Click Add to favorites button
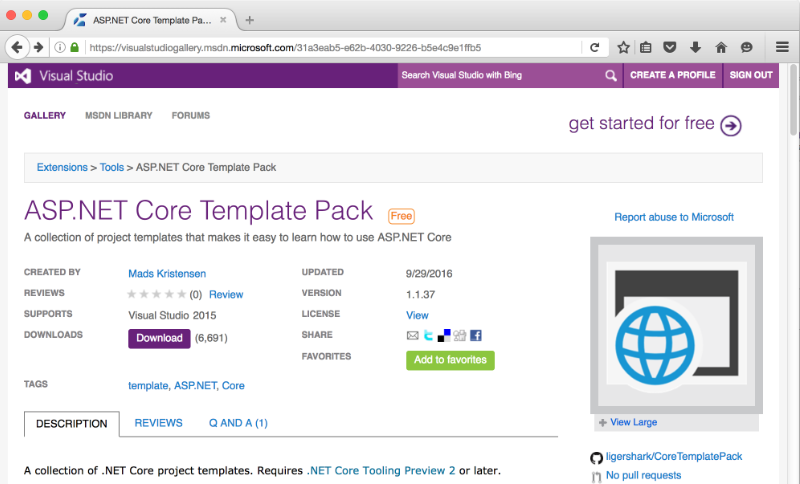The width and height of the screenshot is (800, 484). click(450, 360)
